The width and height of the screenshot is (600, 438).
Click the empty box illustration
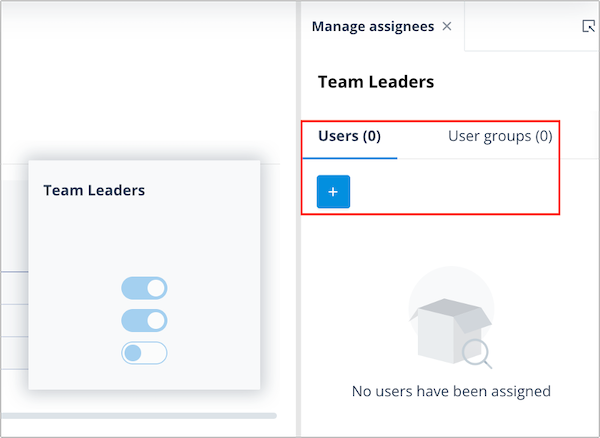click(x=451, y=318)
